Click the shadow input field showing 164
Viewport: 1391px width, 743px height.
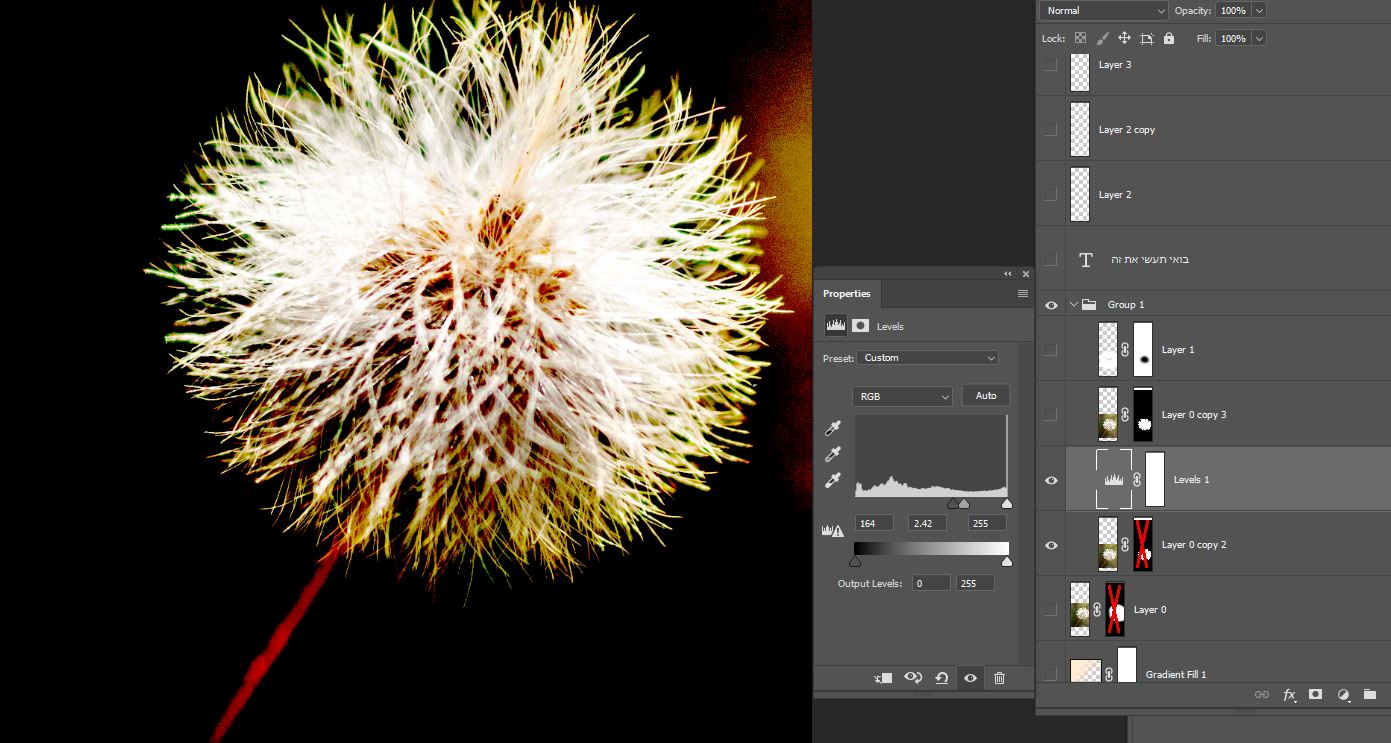click(x=875, y=523)
